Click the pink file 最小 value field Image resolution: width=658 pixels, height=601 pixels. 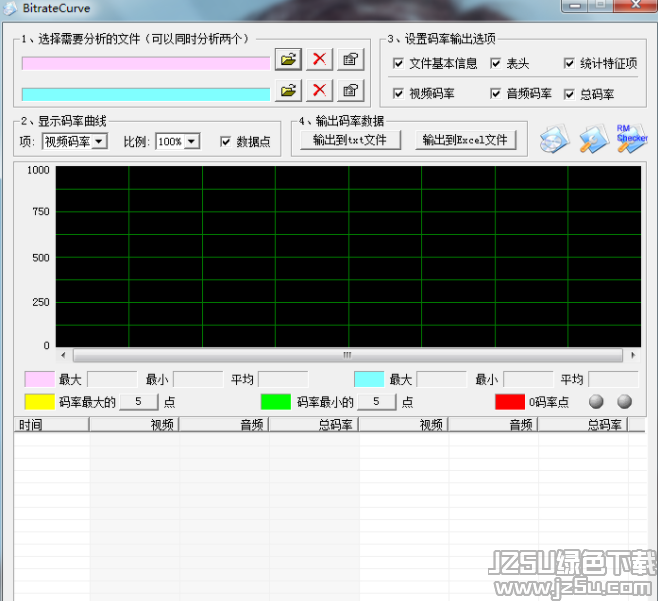(x=198, y=379)
